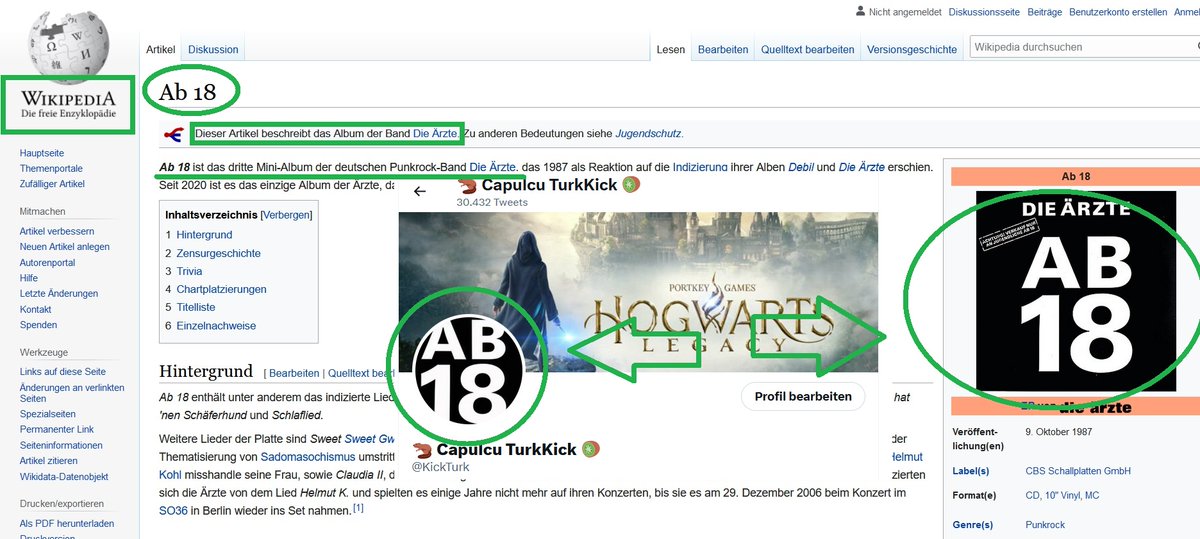
Task: Open Spenden in the sidebar
Action: pyautogui.click(x=38, y=326)
